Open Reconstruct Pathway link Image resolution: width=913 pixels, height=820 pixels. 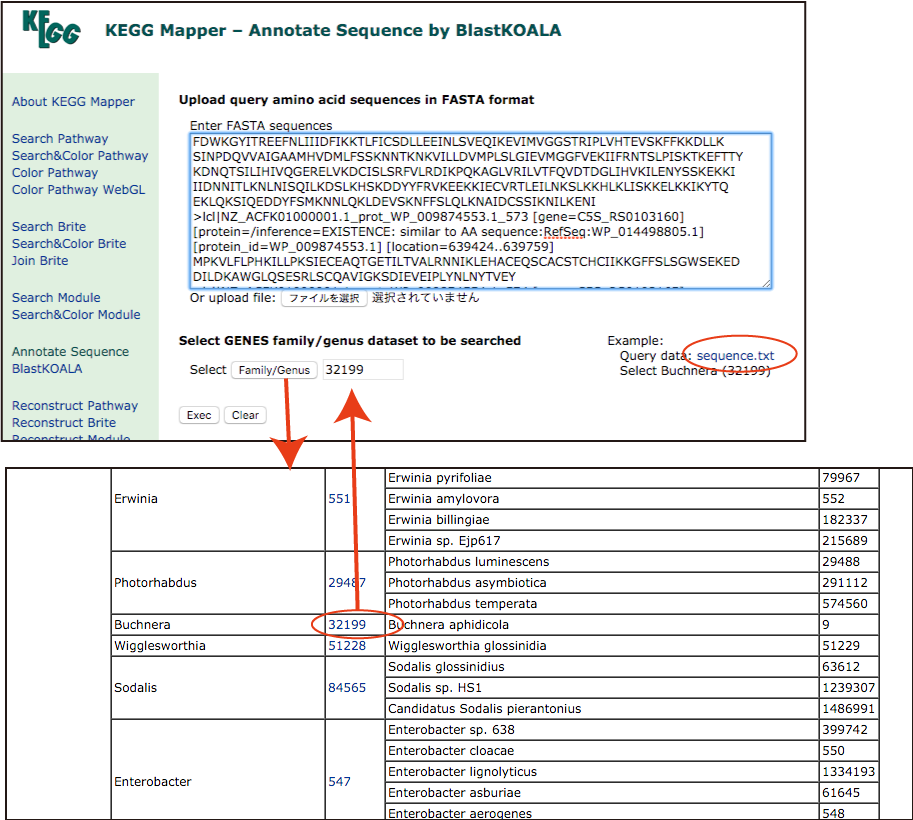click(75, 405)
